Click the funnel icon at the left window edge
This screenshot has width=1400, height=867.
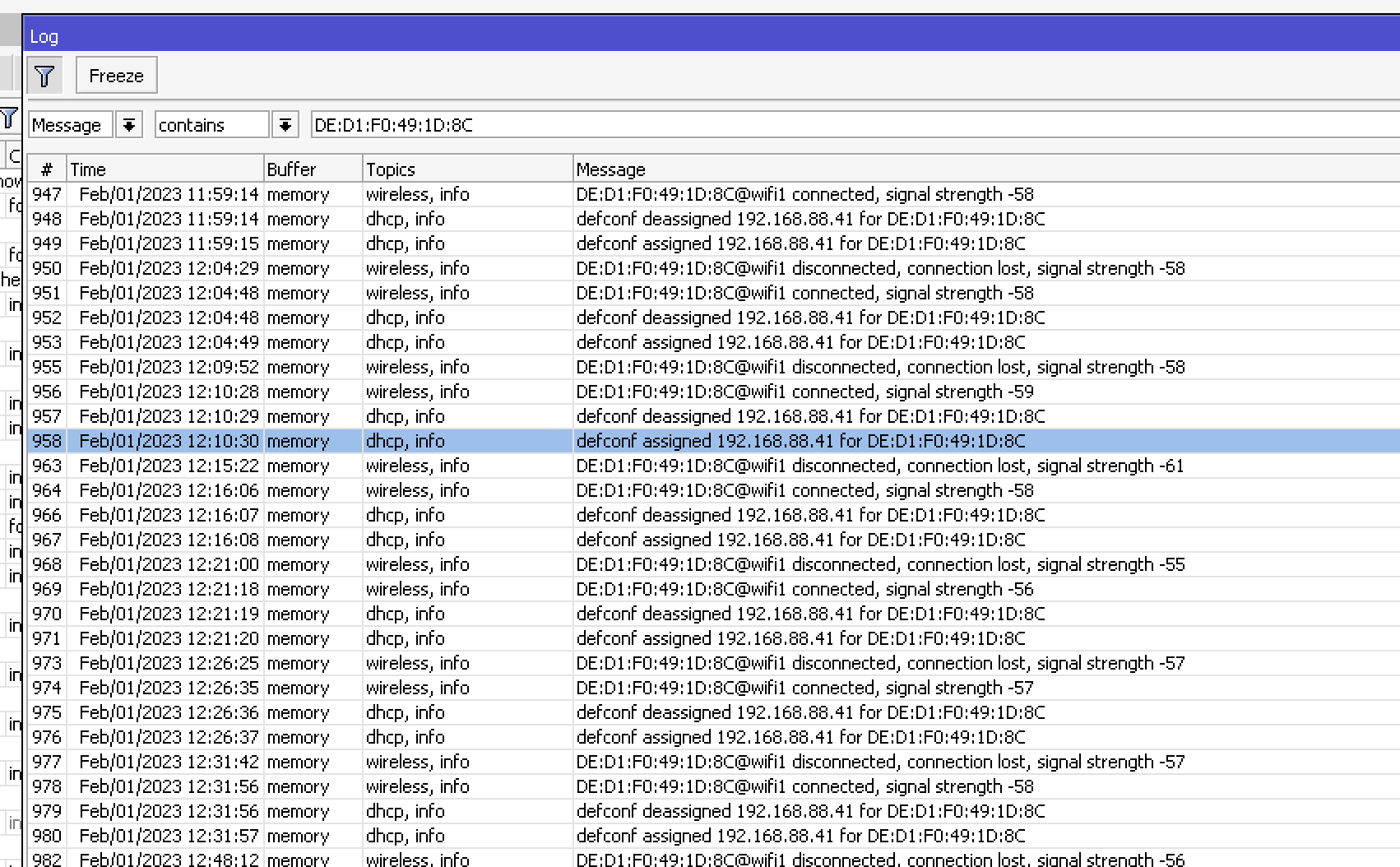click(10, 118)
